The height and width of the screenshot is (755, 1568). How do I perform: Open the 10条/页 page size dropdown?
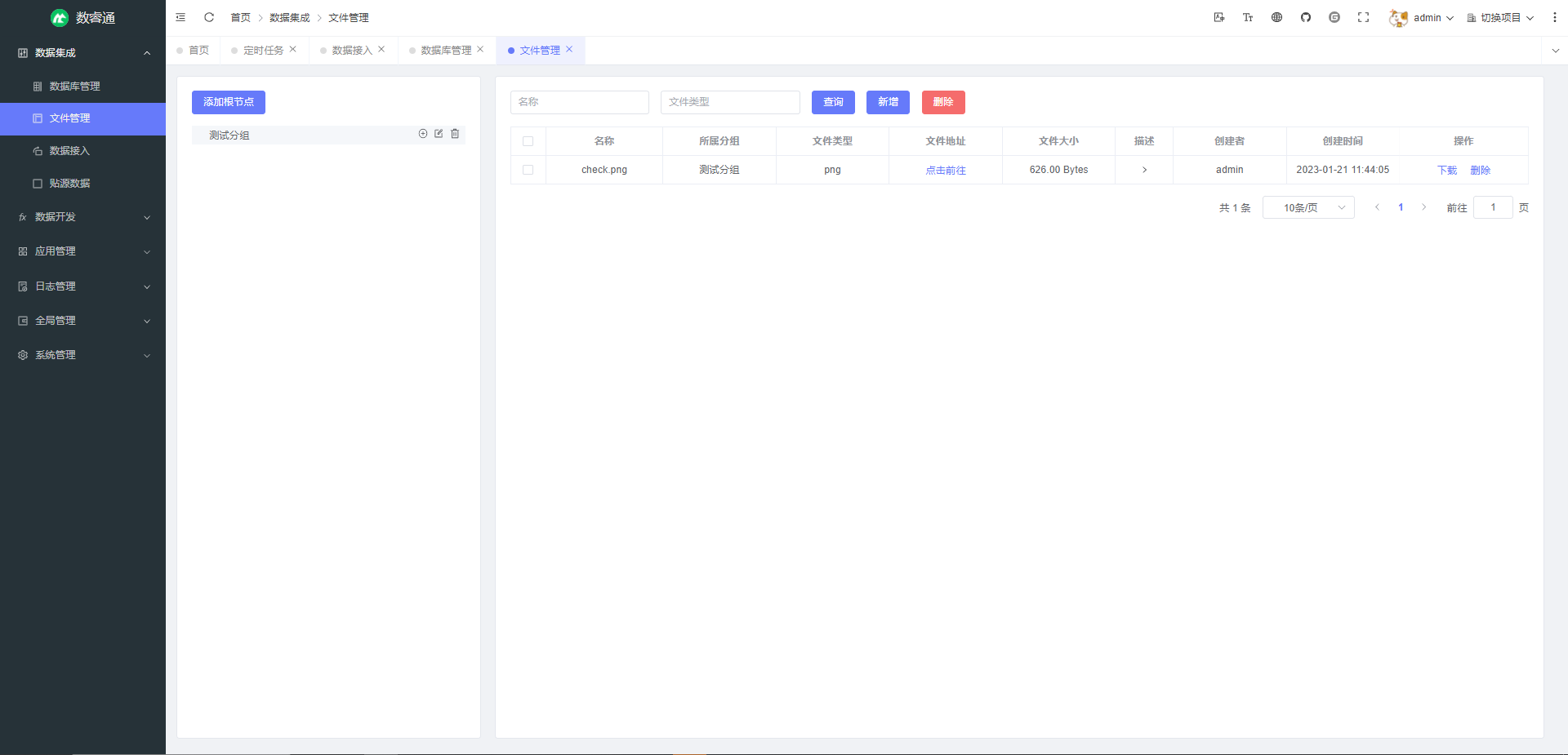pos(1308,207)
